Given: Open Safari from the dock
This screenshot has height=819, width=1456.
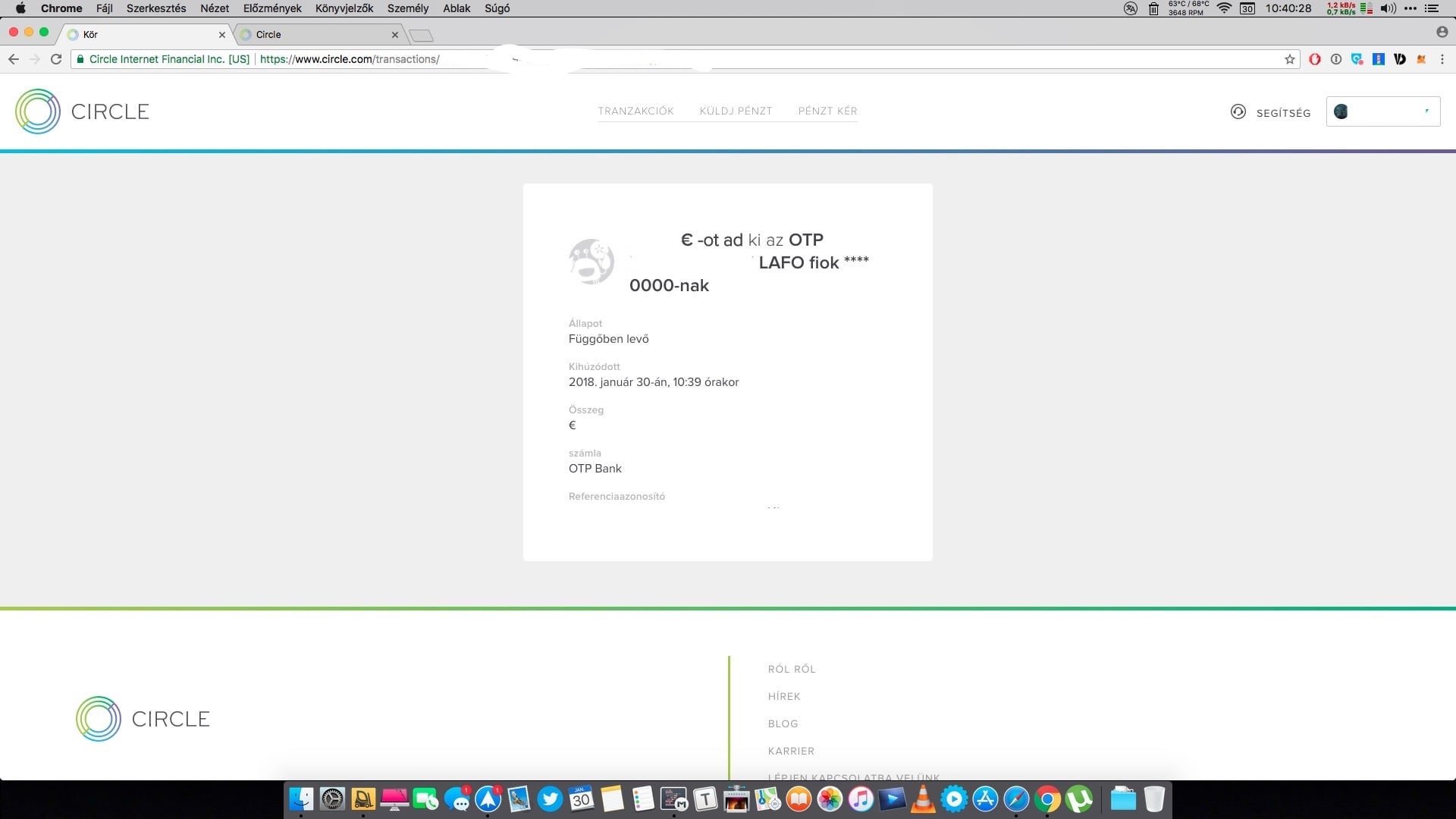Looking at the screenshot, I should click(x=1016, y=799).
